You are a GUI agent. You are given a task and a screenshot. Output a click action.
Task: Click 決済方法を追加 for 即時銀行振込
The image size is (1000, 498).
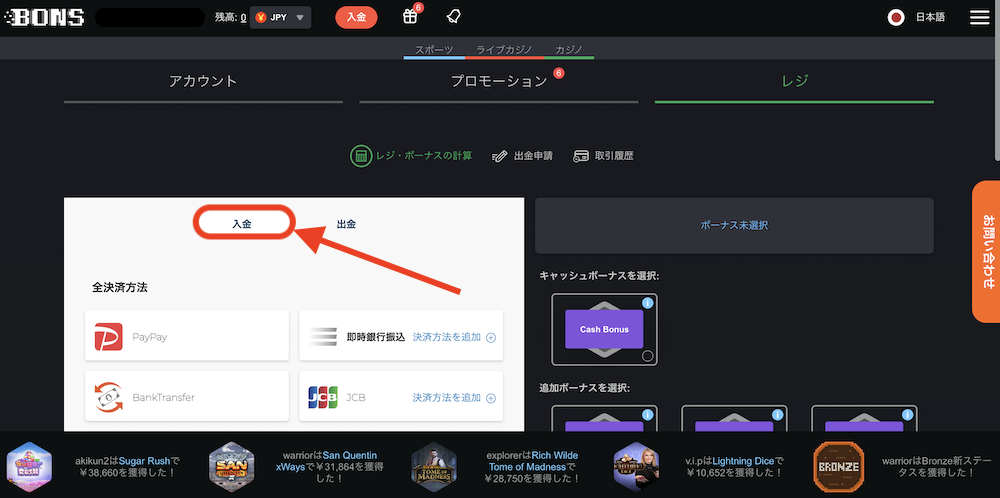tap(446, 337)
